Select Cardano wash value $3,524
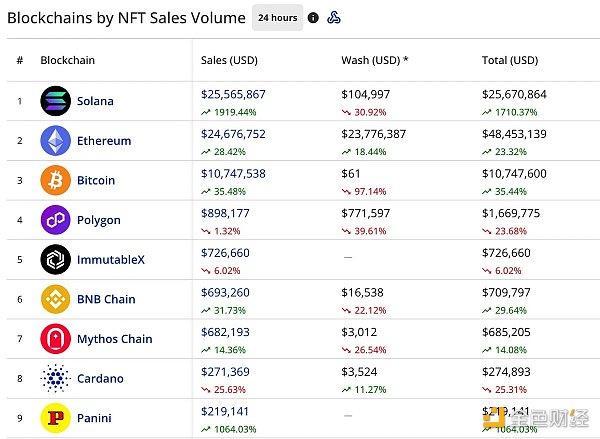 (359, 372)
